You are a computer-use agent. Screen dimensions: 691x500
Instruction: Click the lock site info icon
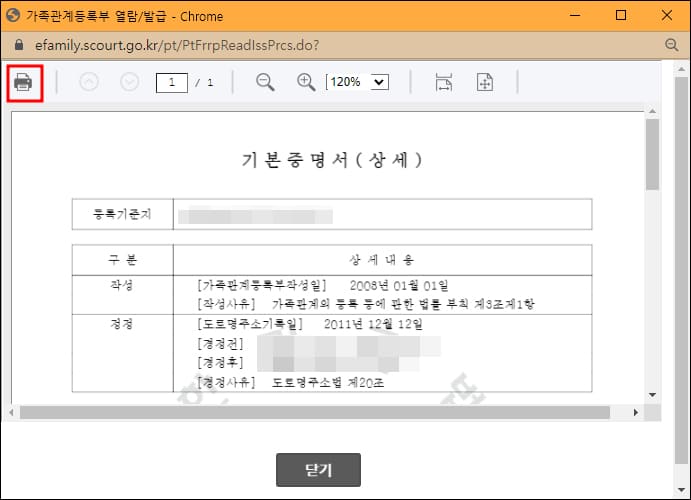[x=19, y=45]
